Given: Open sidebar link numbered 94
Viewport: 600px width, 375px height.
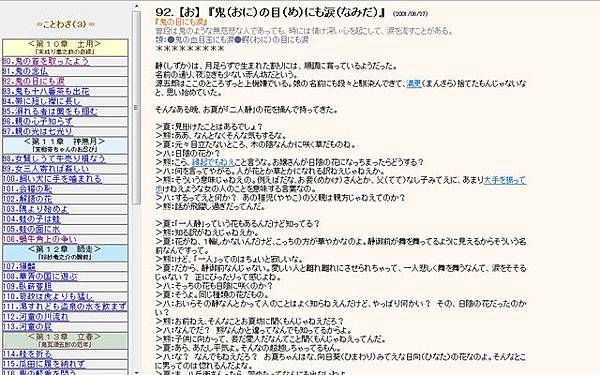Looking at the screenshot, I should [x=42, y=101].
